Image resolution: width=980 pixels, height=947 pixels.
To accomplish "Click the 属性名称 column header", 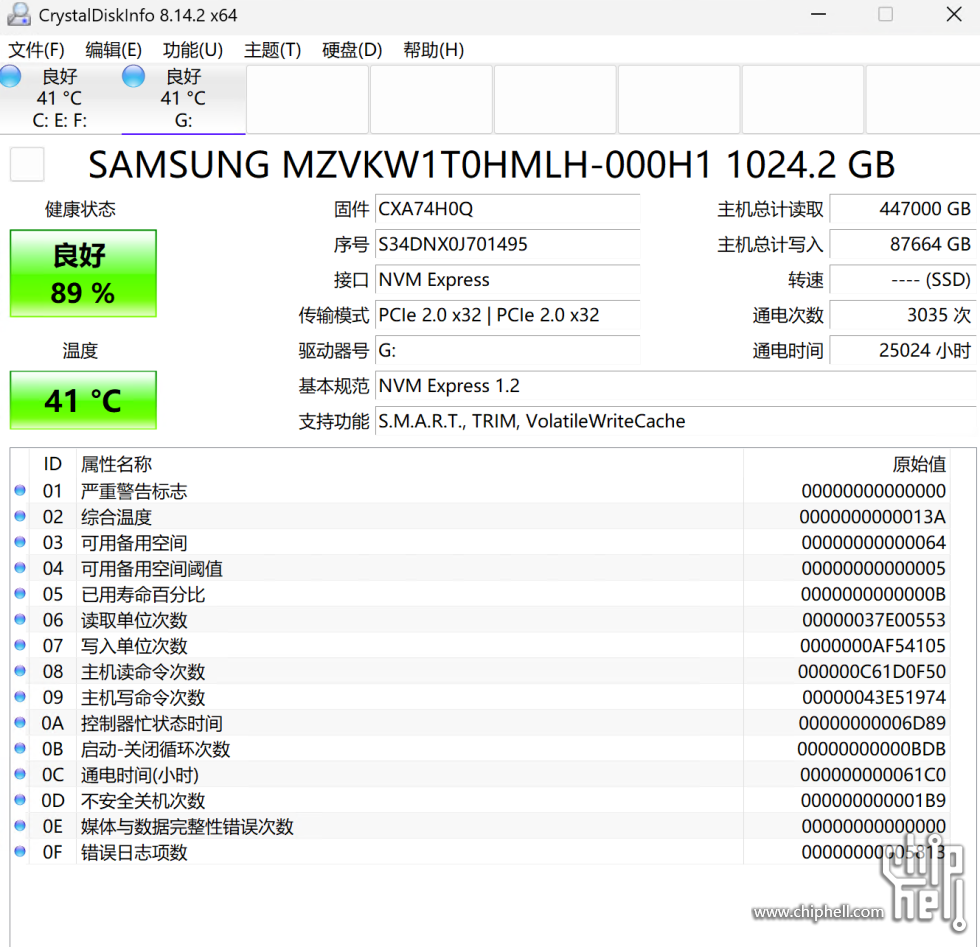I will point(409,464).
